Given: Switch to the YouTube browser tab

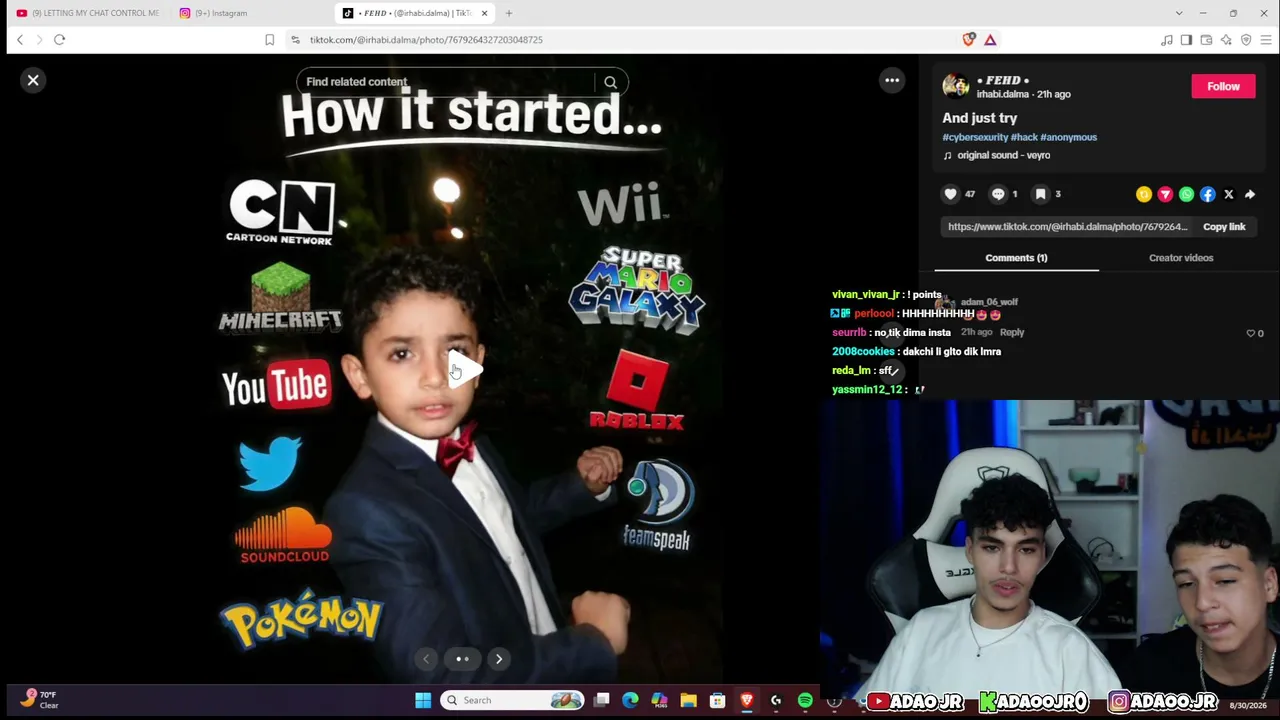Looking at the screenshot, I should coord(87,13).
